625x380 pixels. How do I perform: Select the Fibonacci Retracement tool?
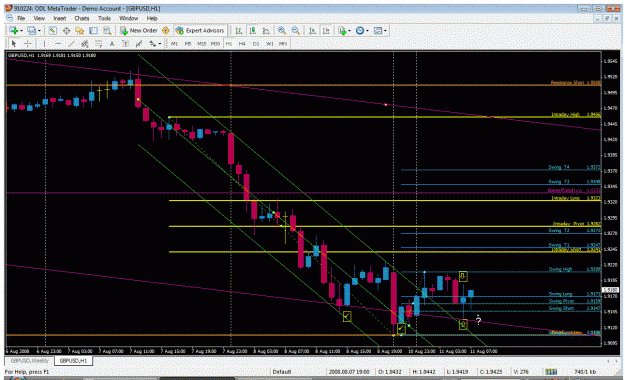coord(98,43)
